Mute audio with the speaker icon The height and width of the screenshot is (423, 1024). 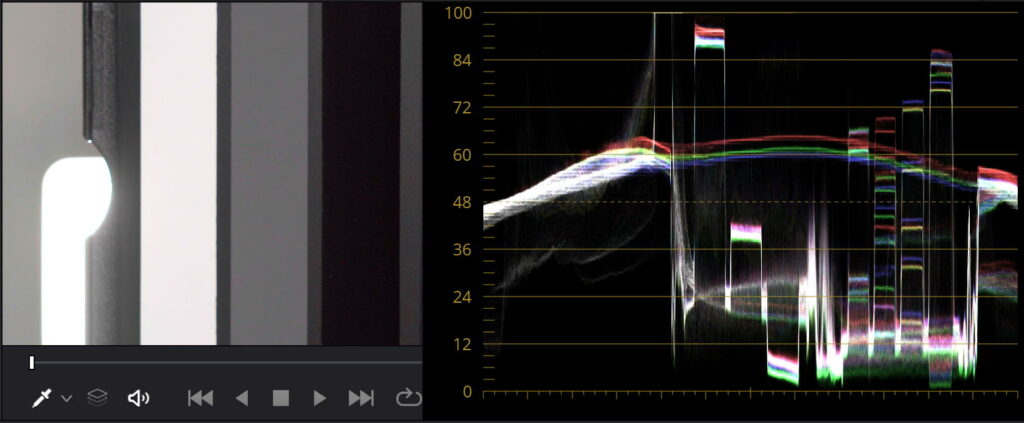[x=138, y=398]
